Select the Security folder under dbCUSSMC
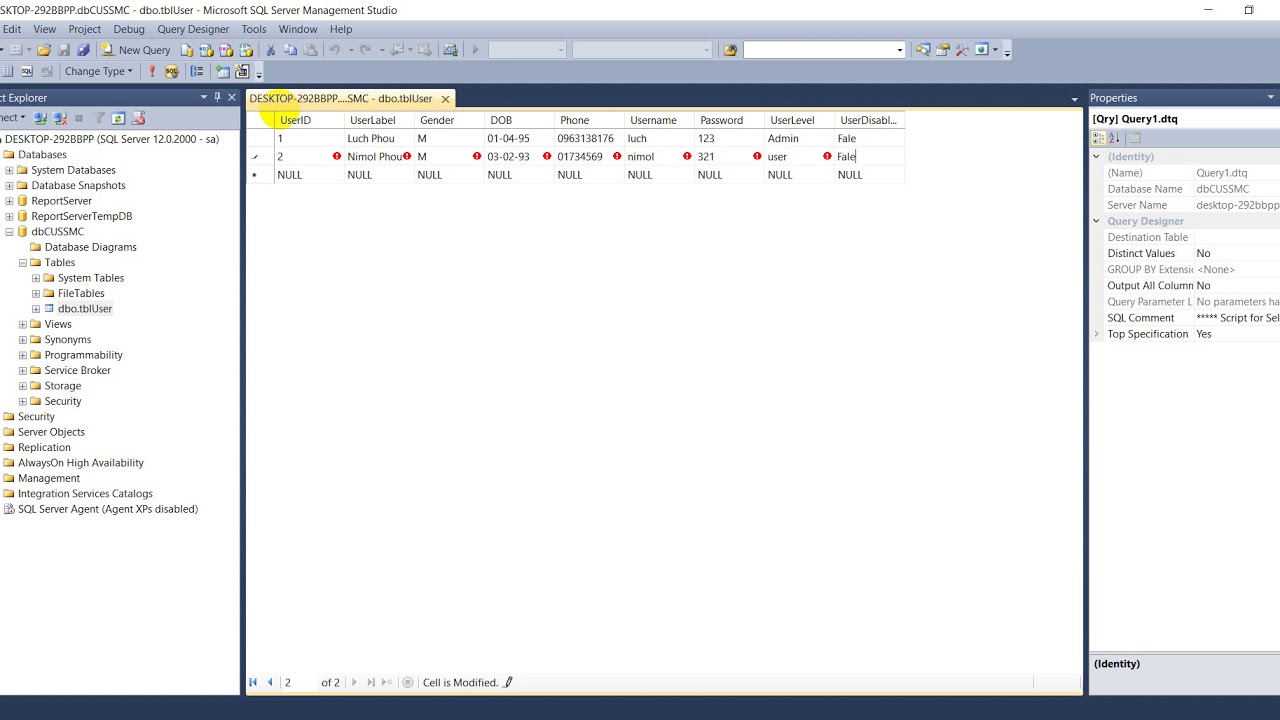1280x720 pixels. [x=63, y=401]
